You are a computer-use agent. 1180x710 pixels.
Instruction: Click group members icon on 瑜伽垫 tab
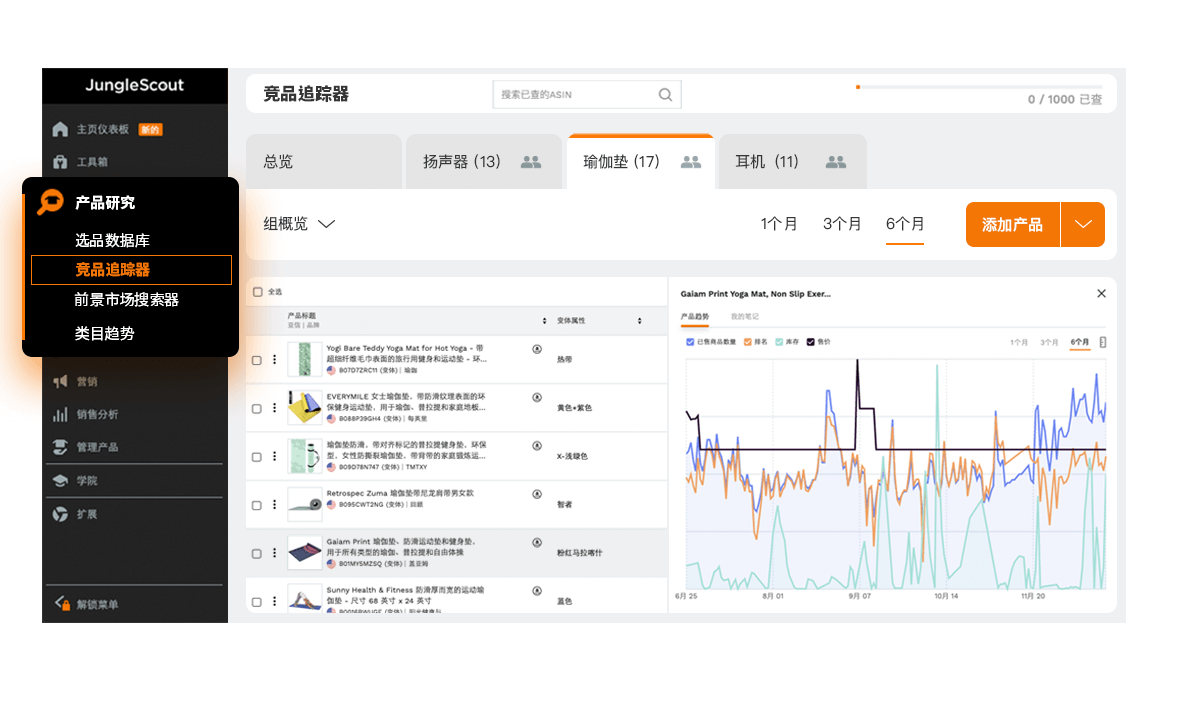[691, 162]
